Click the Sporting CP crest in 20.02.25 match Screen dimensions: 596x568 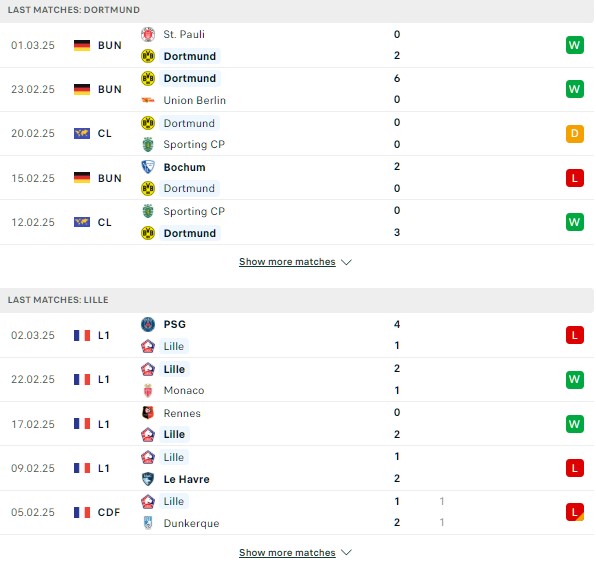click(148, 144)
